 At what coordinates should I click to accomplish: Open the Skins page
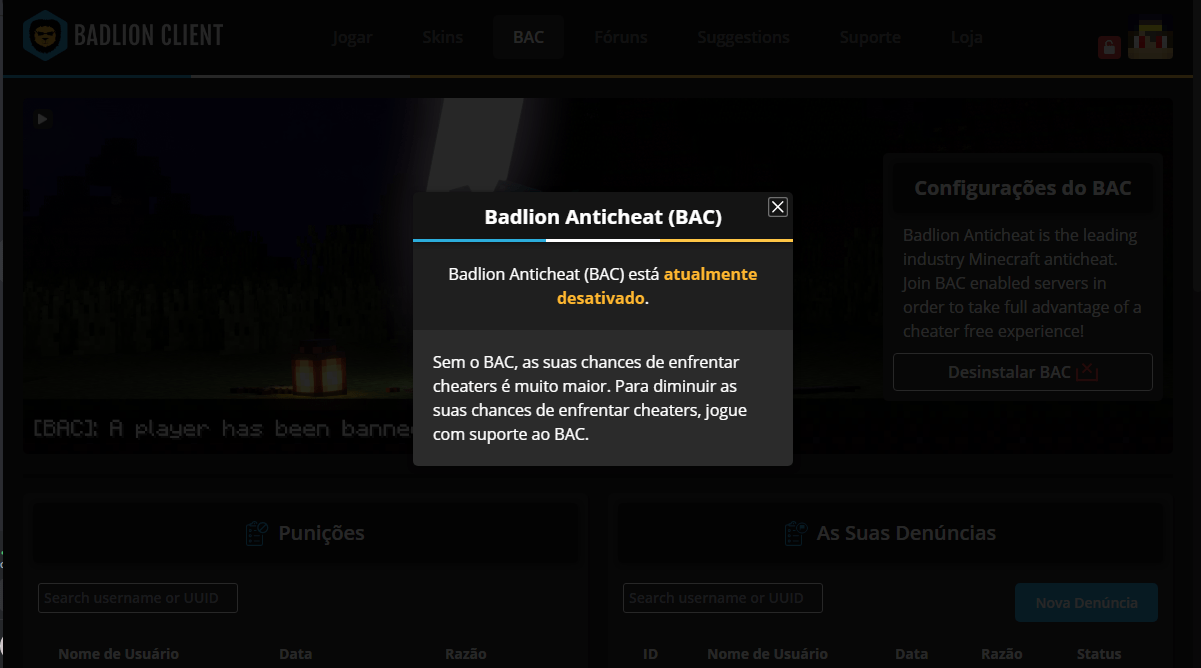443,38
